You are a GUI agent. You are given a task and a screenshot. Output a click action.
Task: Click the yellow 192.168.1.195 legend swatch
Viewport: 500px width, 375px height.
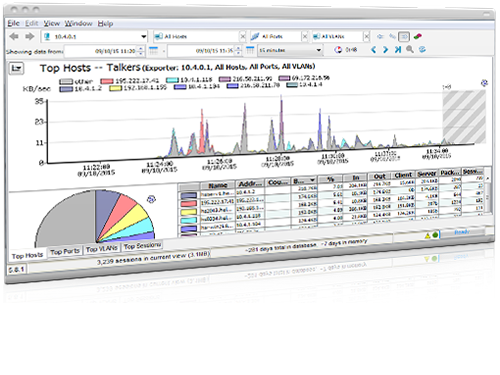click(x=116, y=88)
